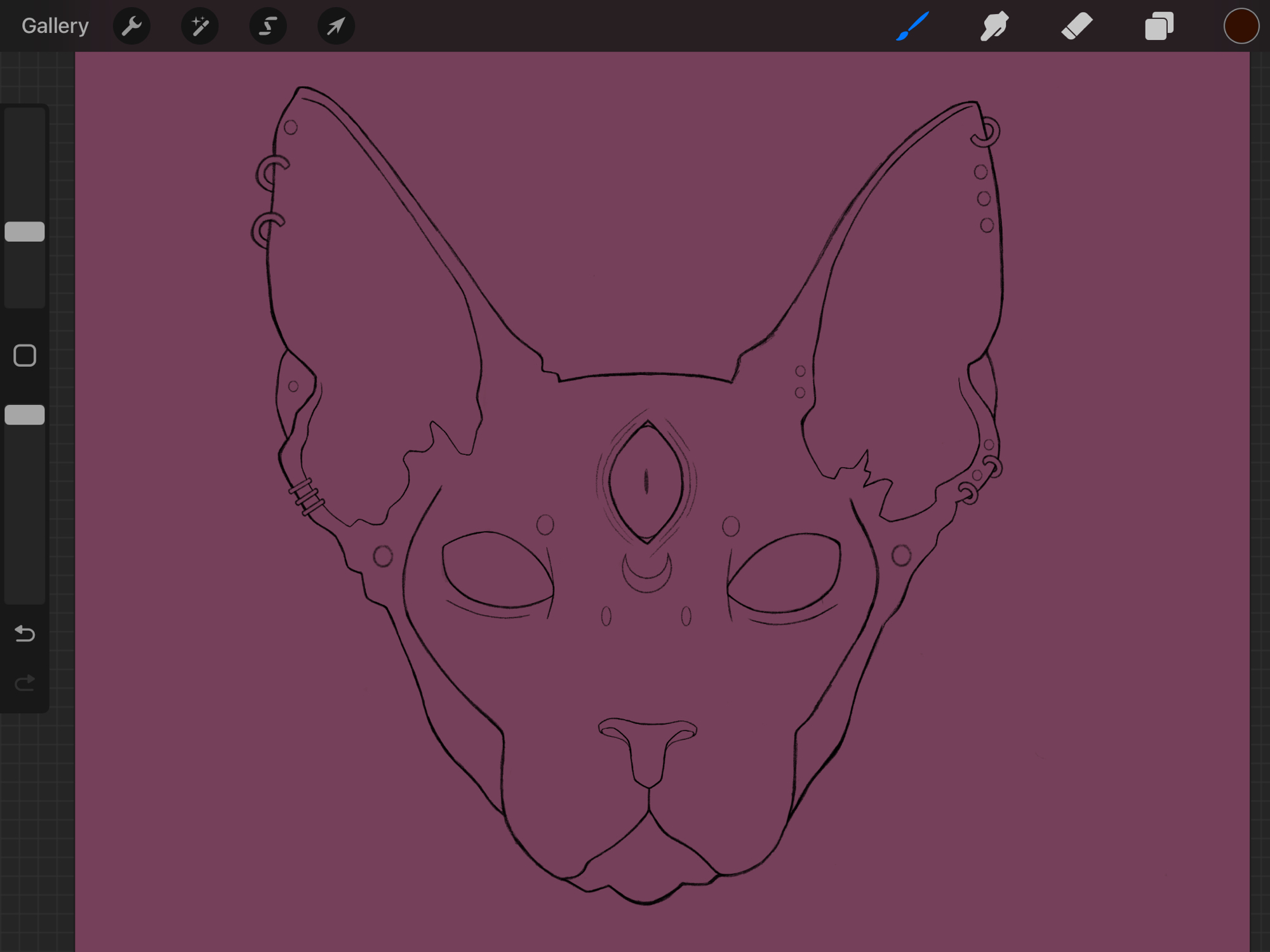Click the brush opacity slider handle
This screenshot has height=952, width=1270.
pyautogui.click(x=25, y=415)
